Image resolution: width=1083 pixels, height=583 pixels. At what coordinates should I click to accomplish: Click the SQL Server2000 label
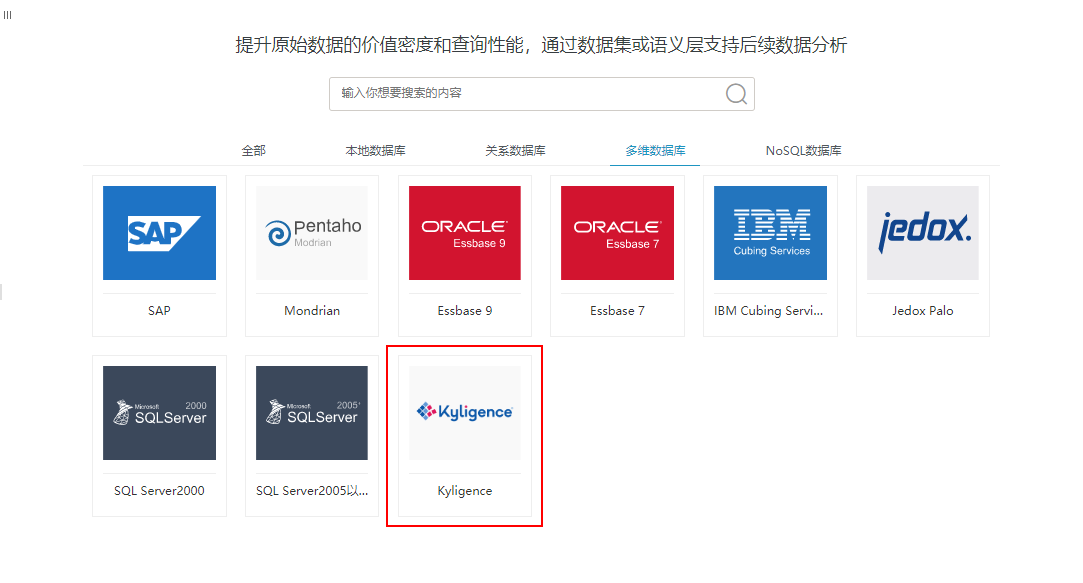click(159, 491)
